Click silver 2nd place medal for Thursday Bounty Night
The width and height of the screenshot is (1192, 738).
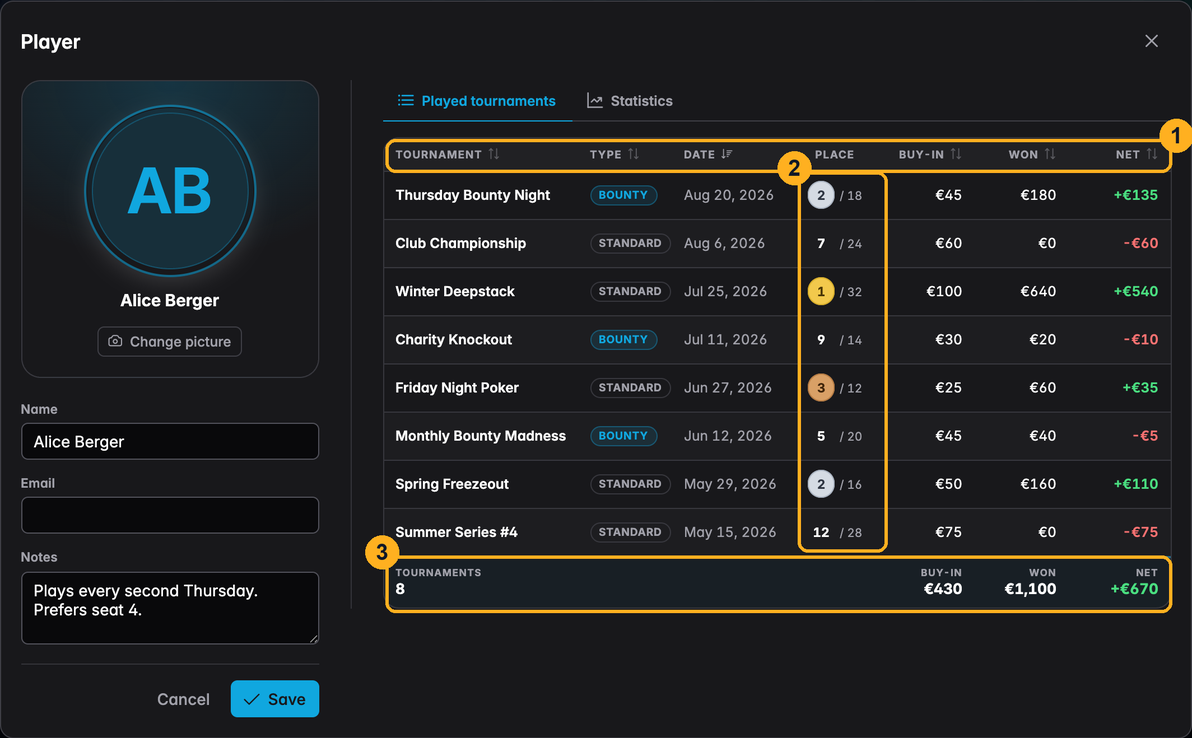pos(821,195)
